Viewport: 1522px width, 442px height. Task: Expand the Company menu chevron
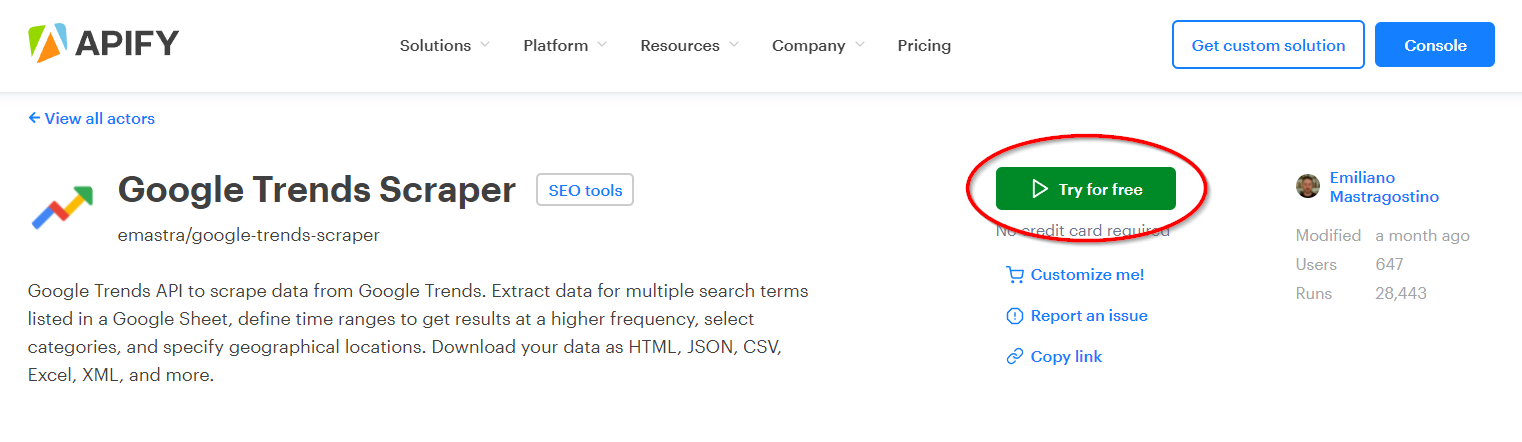[859, 45]
